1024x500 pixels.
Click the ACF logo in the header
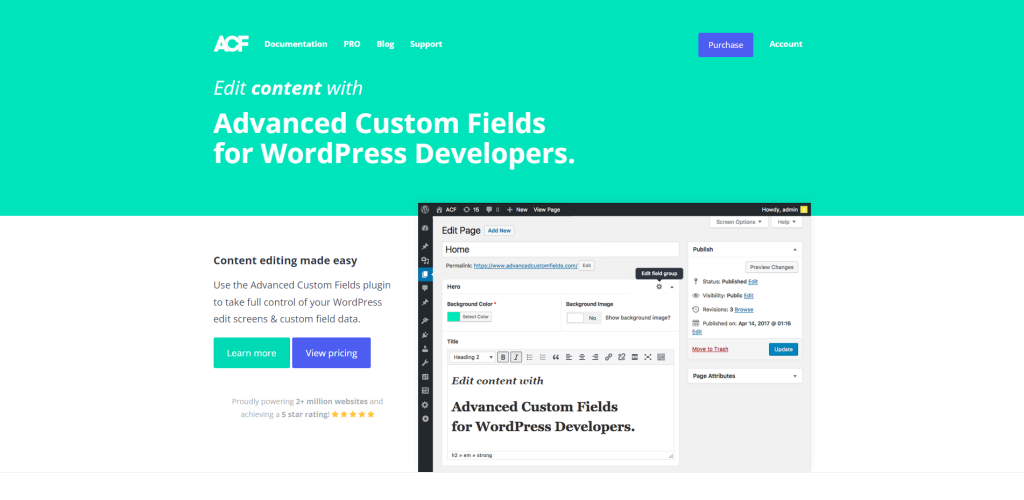[231, 44]
